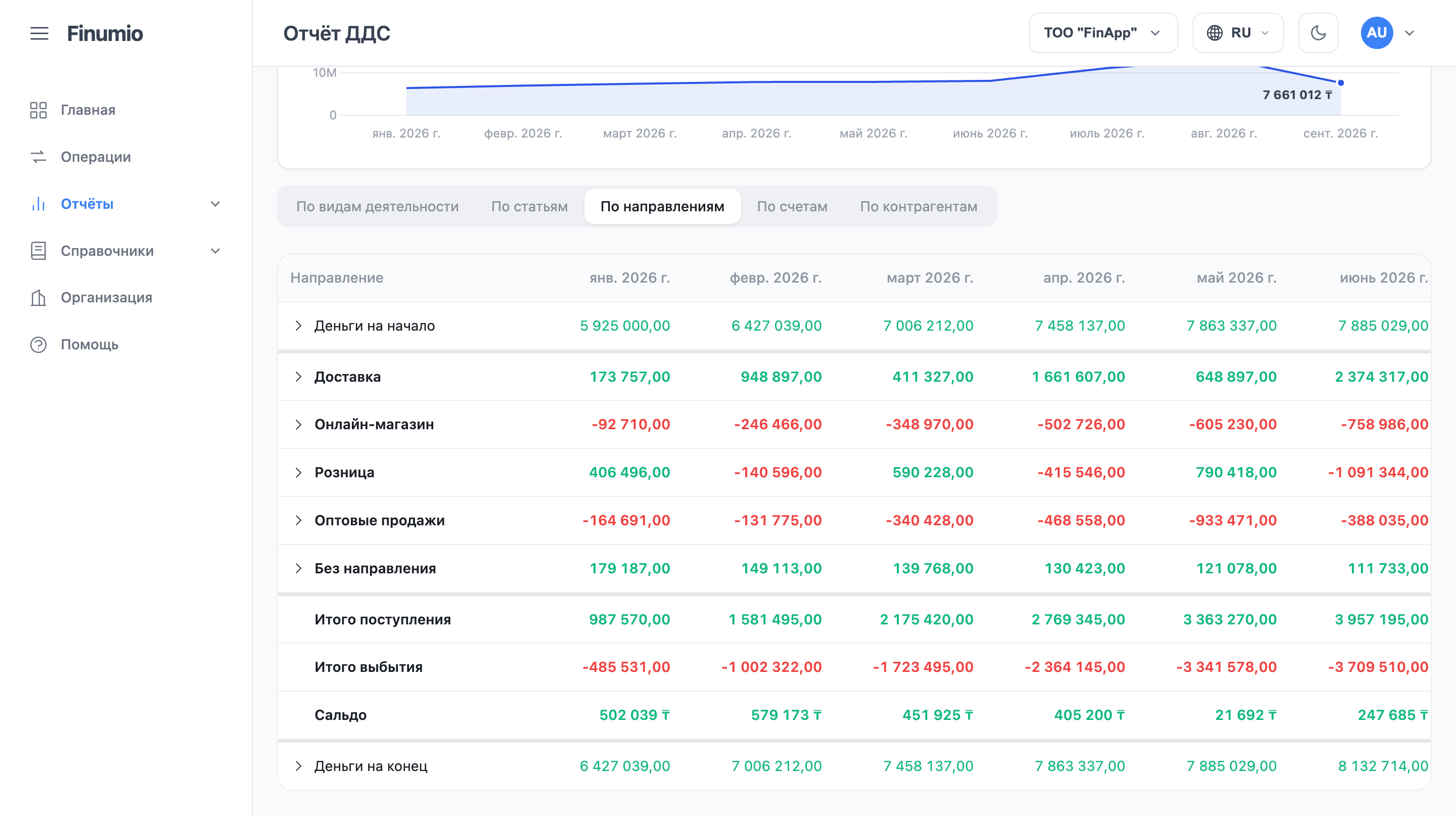The height and width of the screenshot is (815, 1456).
Task: Select the По направлениям tab
Action: 662,206
